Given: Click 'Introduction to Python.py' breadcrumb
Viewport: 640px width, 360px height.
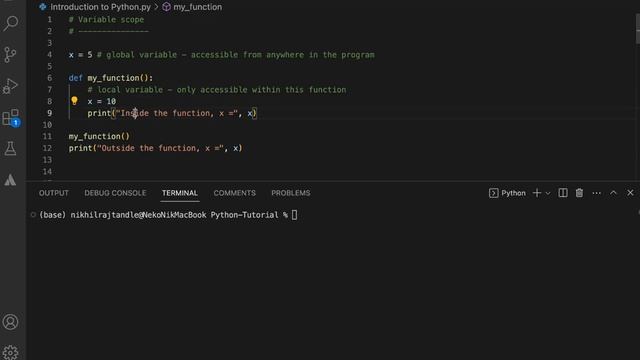Looking at the screenshot, I should 100,7.
